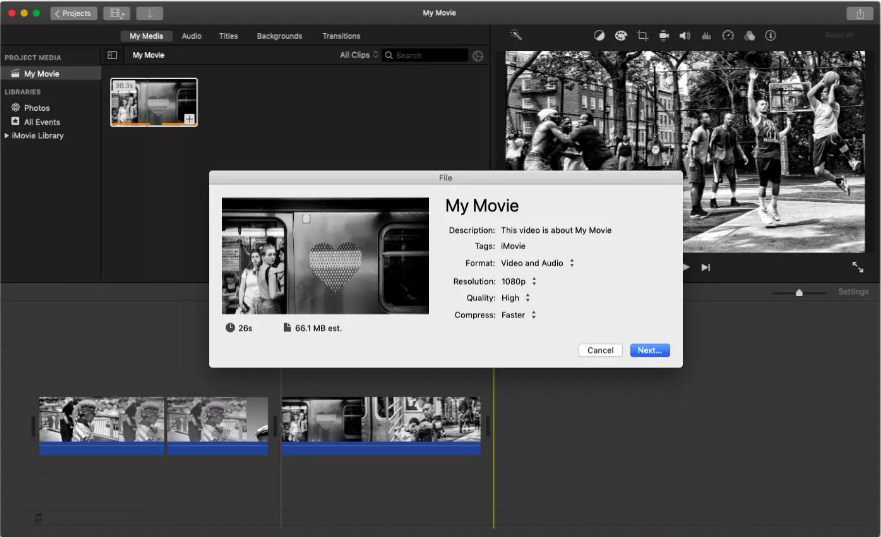
Task: Skip to next clip in viewer
Action: [x=706, y=267]
